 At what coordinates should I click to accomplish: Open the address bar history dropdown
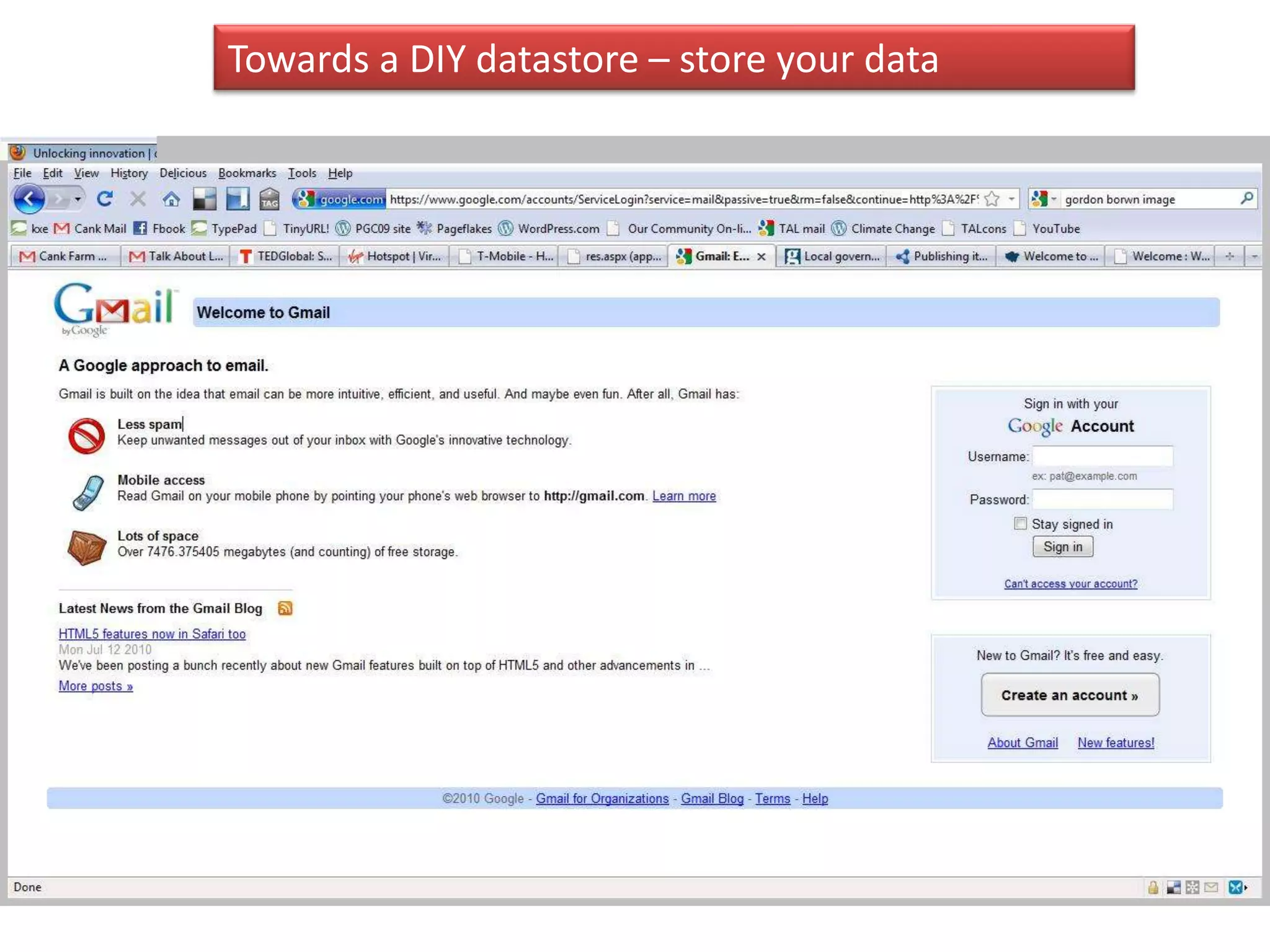(1011, 199)
